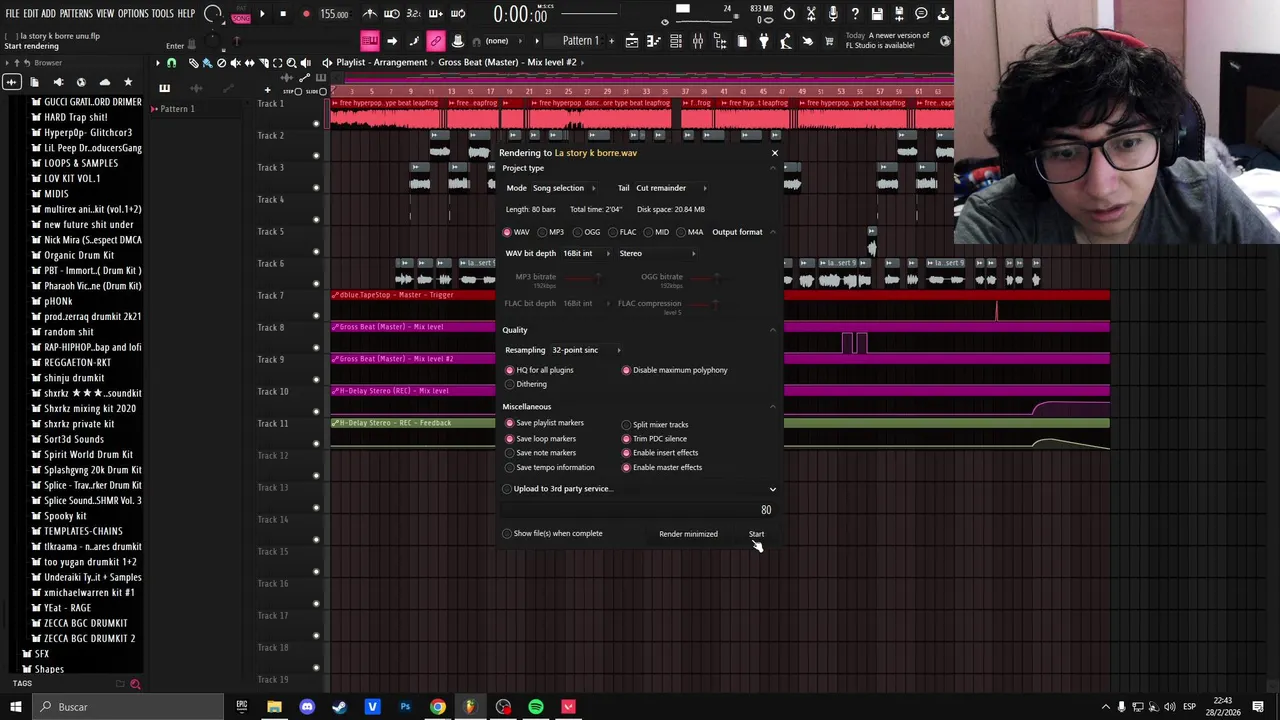Click the Render minimized button
The image size is (1280, 720).
point(688,534)
